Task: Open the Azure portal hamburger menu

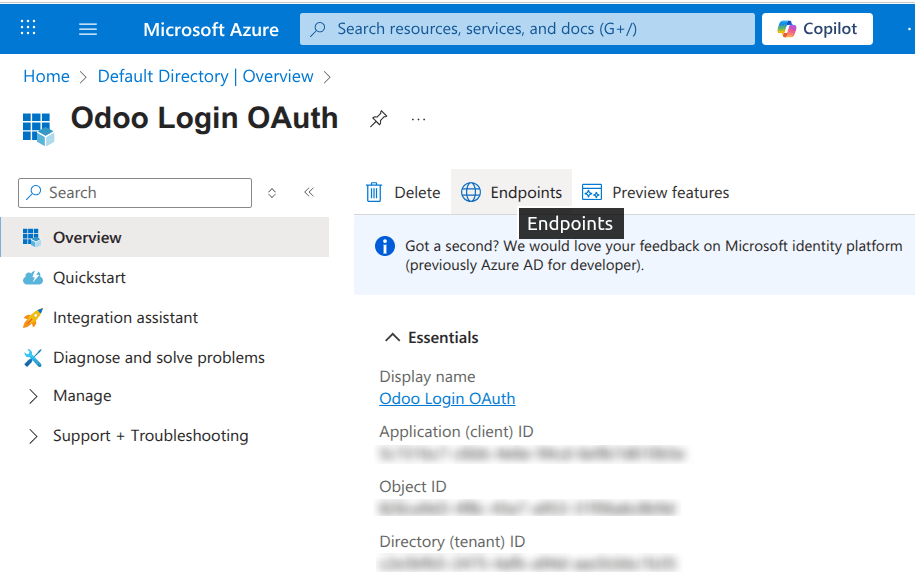Action: pyautogui.click(x=88, y=28)
